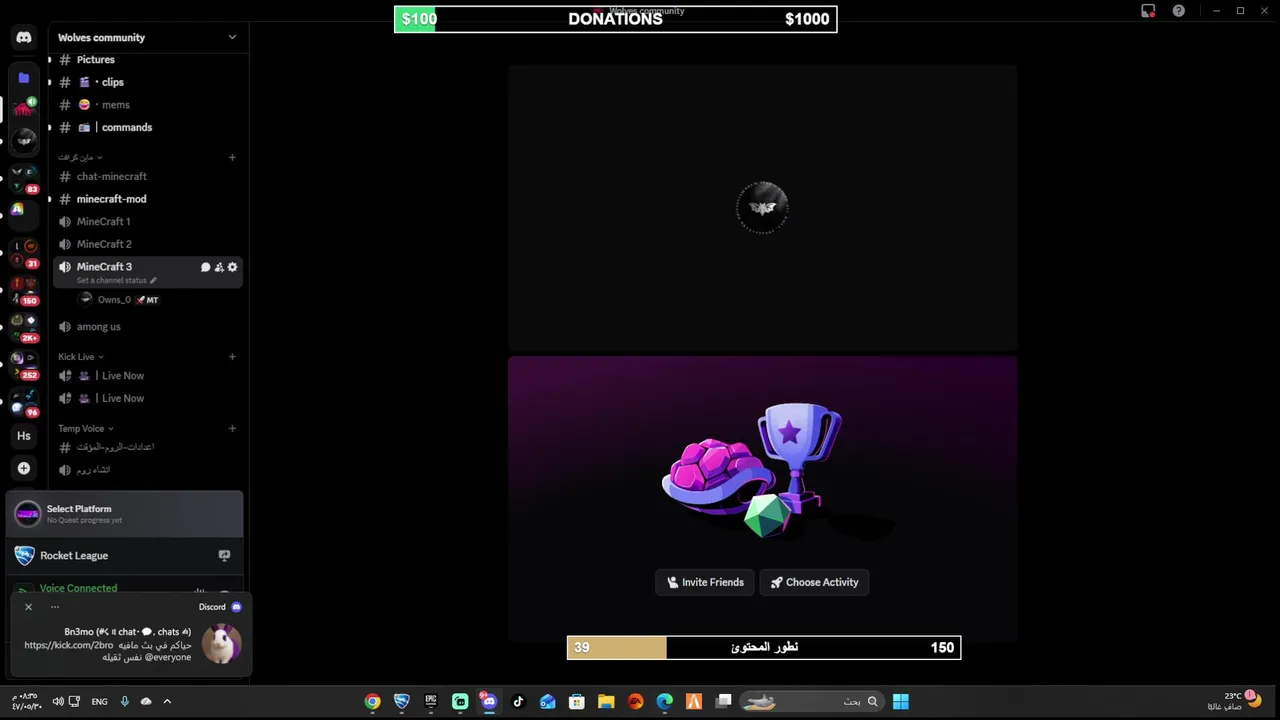The image size is (1280, 720).
Task: Collapse the Kick Live category
Action: (x=81, y=357)
